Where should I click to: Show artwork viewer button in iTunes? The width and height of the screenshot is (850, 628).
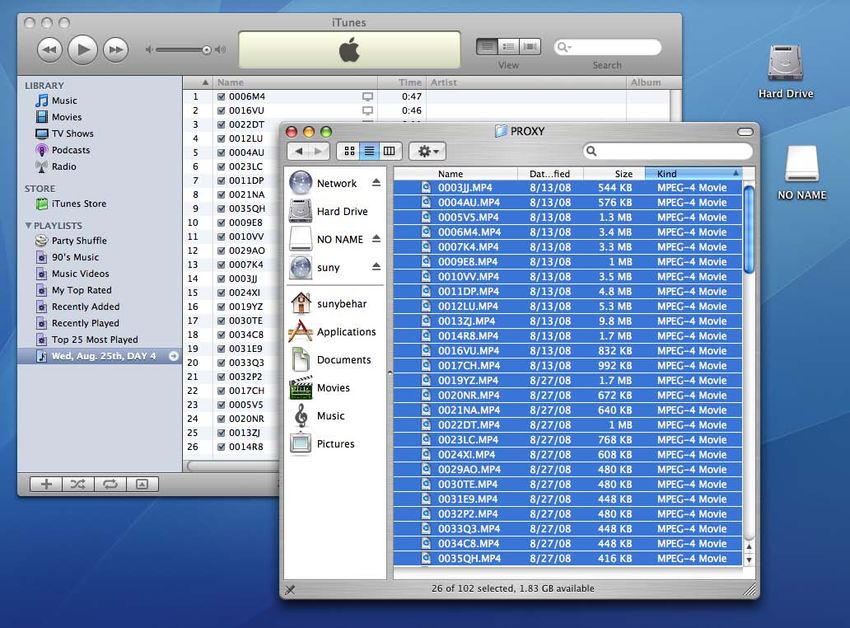click(142, 484)
